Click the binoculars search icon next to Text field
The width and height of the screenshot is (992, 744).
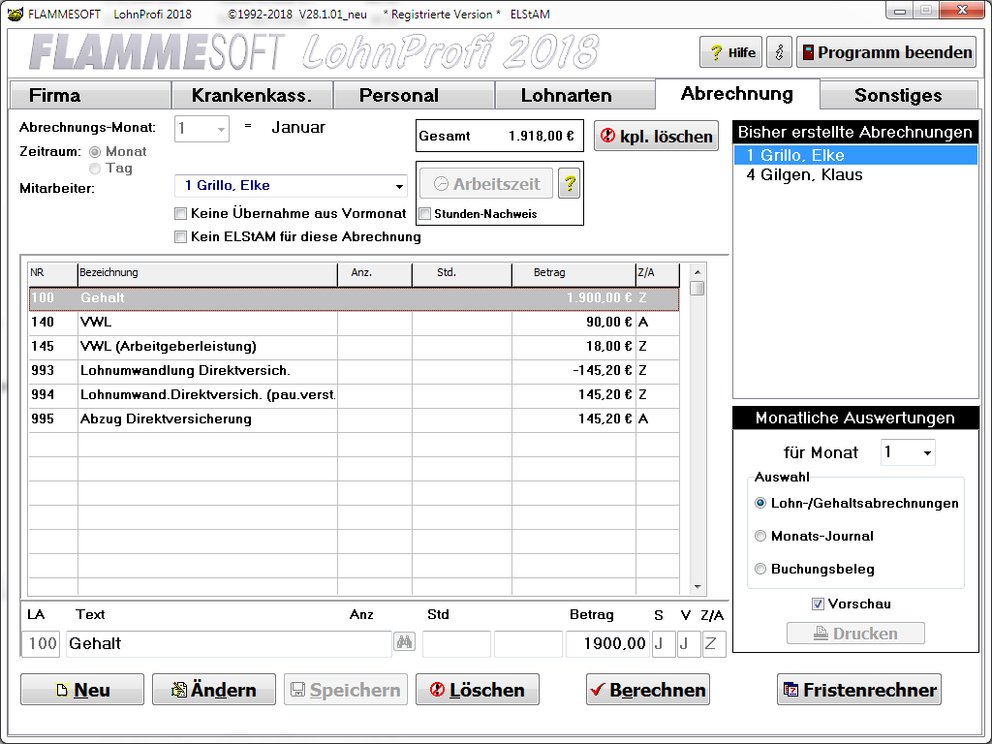(404, 643)
